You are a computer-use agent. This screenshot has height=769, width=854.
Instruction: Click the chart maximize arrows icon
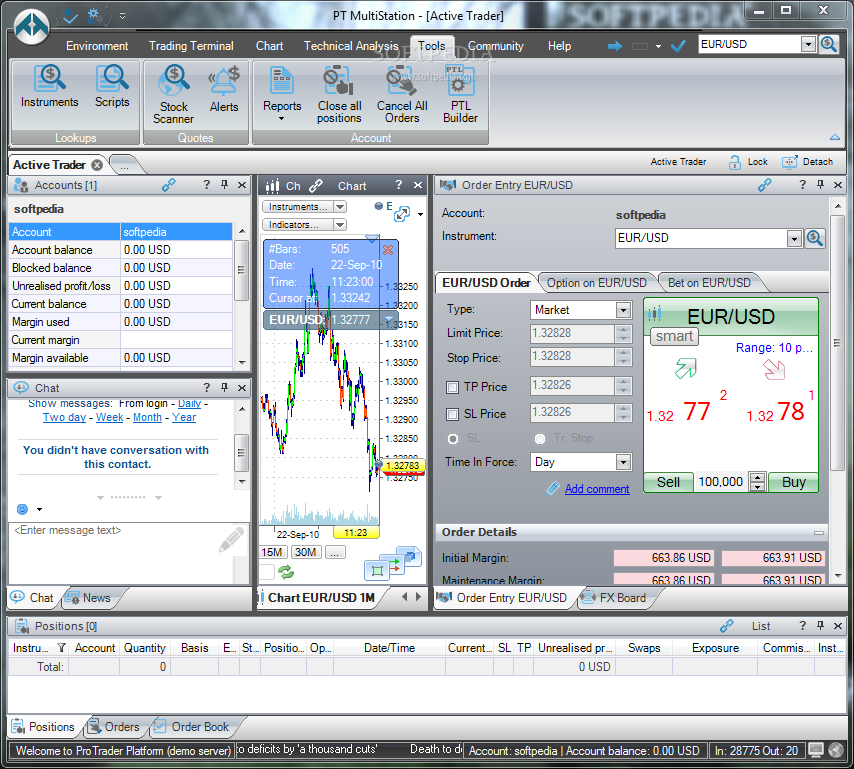click(x=402, y=214)
